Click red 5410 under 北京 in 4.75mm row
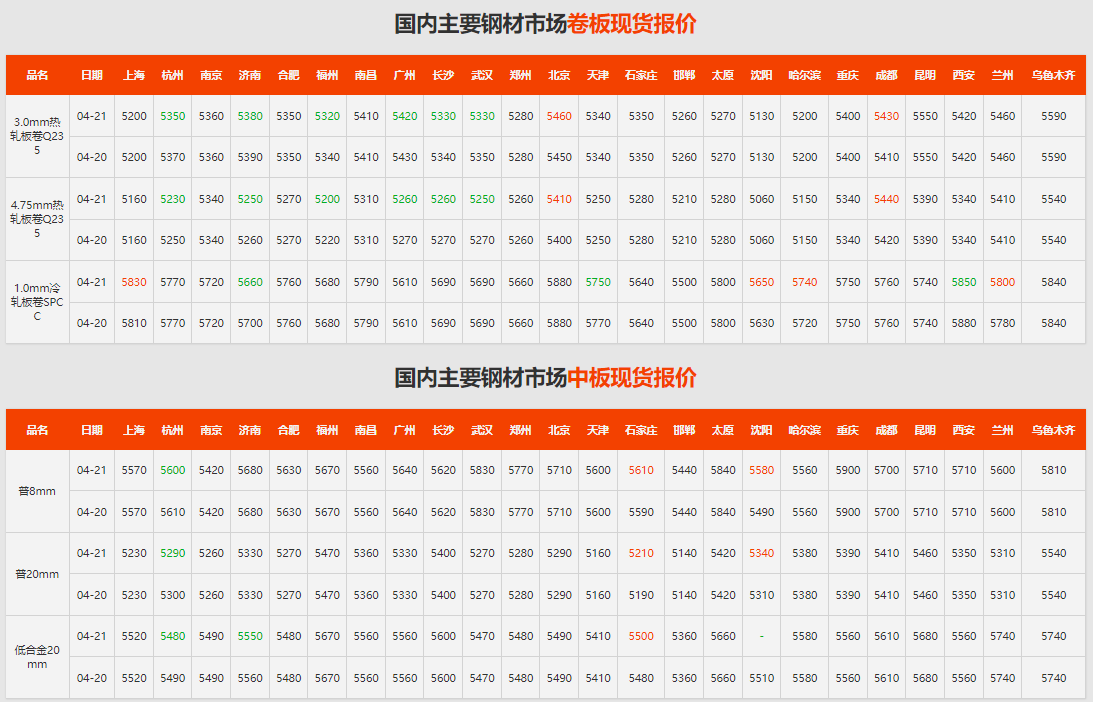Image resolution: width=1093 pixels, height=702 pixels. [x=559, y=199]
